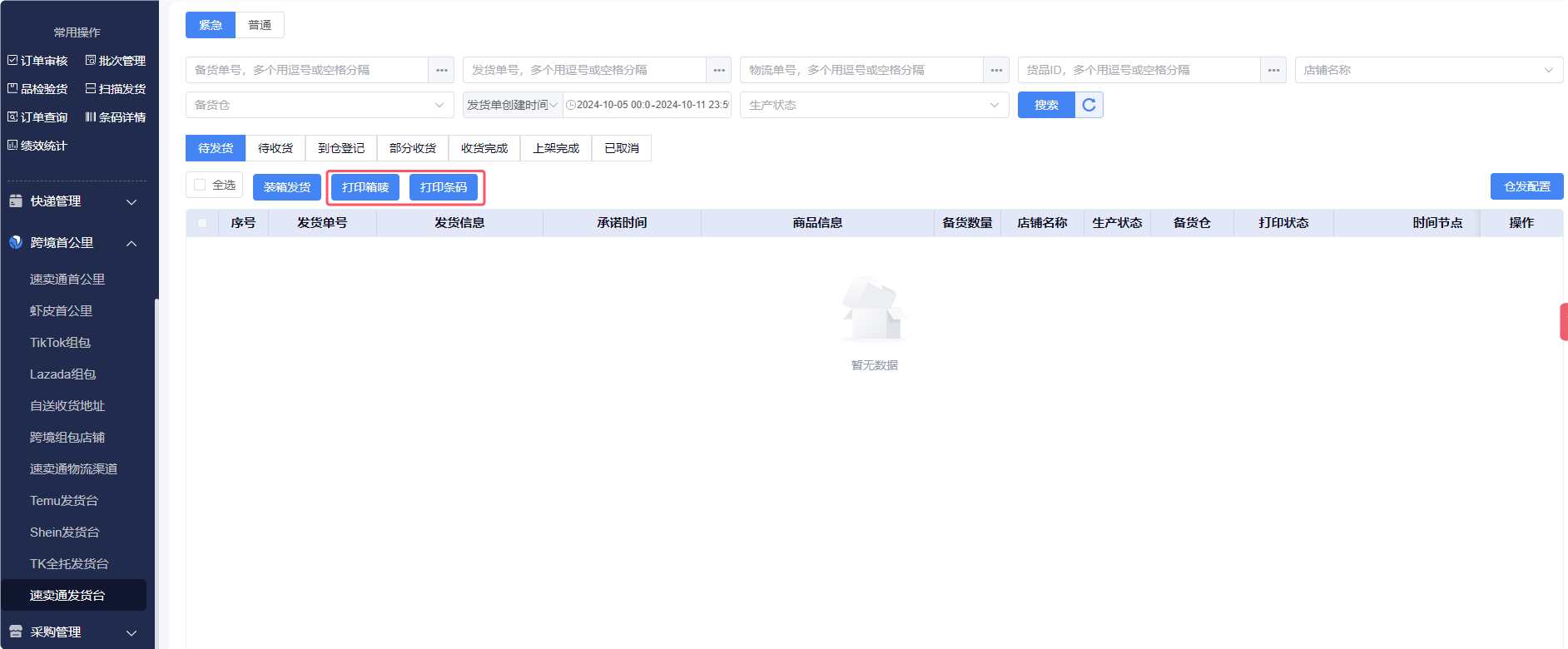
Task: Open 速卖通物流渠道 in sidebar
Action: 73,469
